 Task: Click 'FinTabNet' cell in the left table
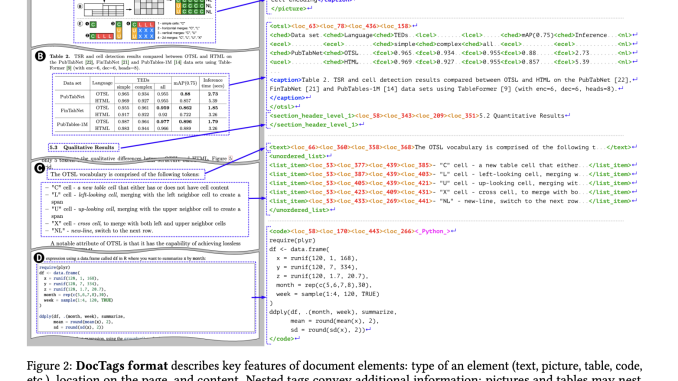72,111
